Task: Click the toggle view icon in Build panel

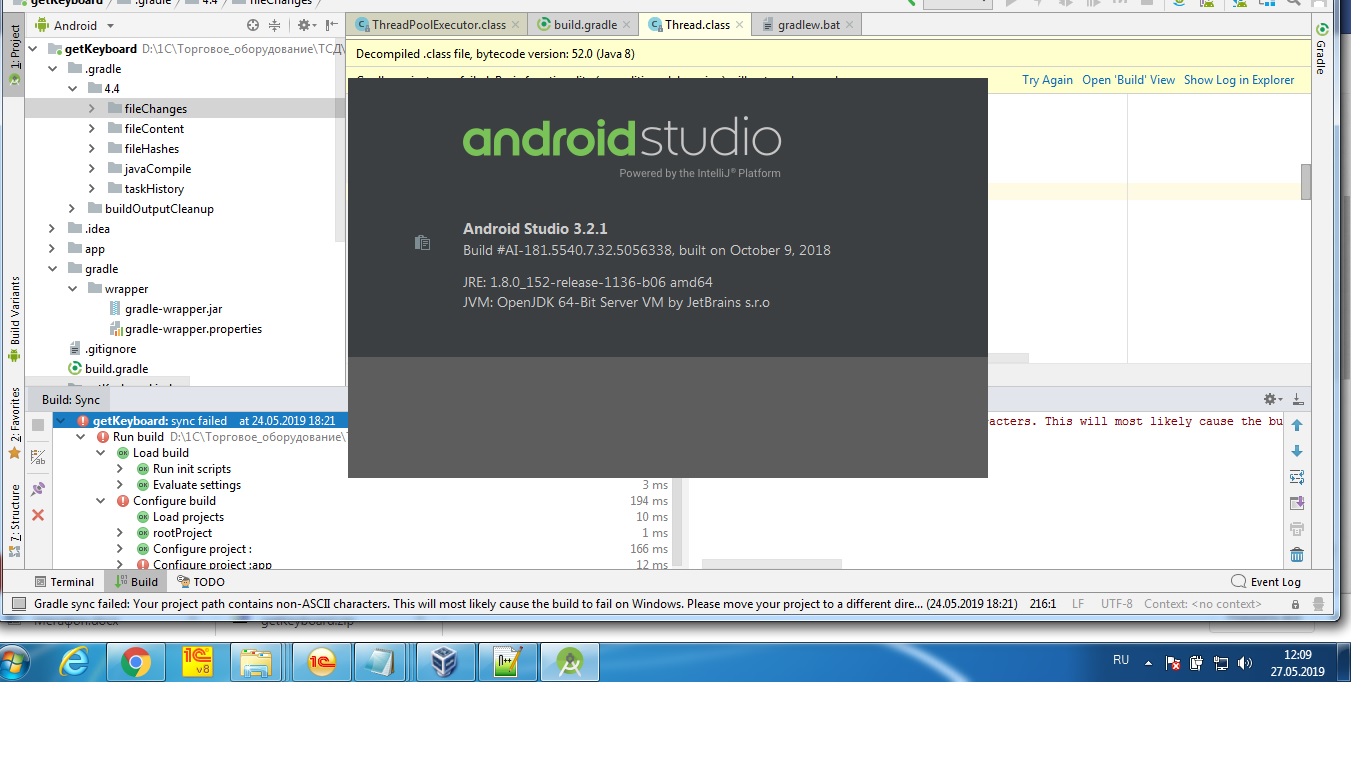Action: click(38, 457)
